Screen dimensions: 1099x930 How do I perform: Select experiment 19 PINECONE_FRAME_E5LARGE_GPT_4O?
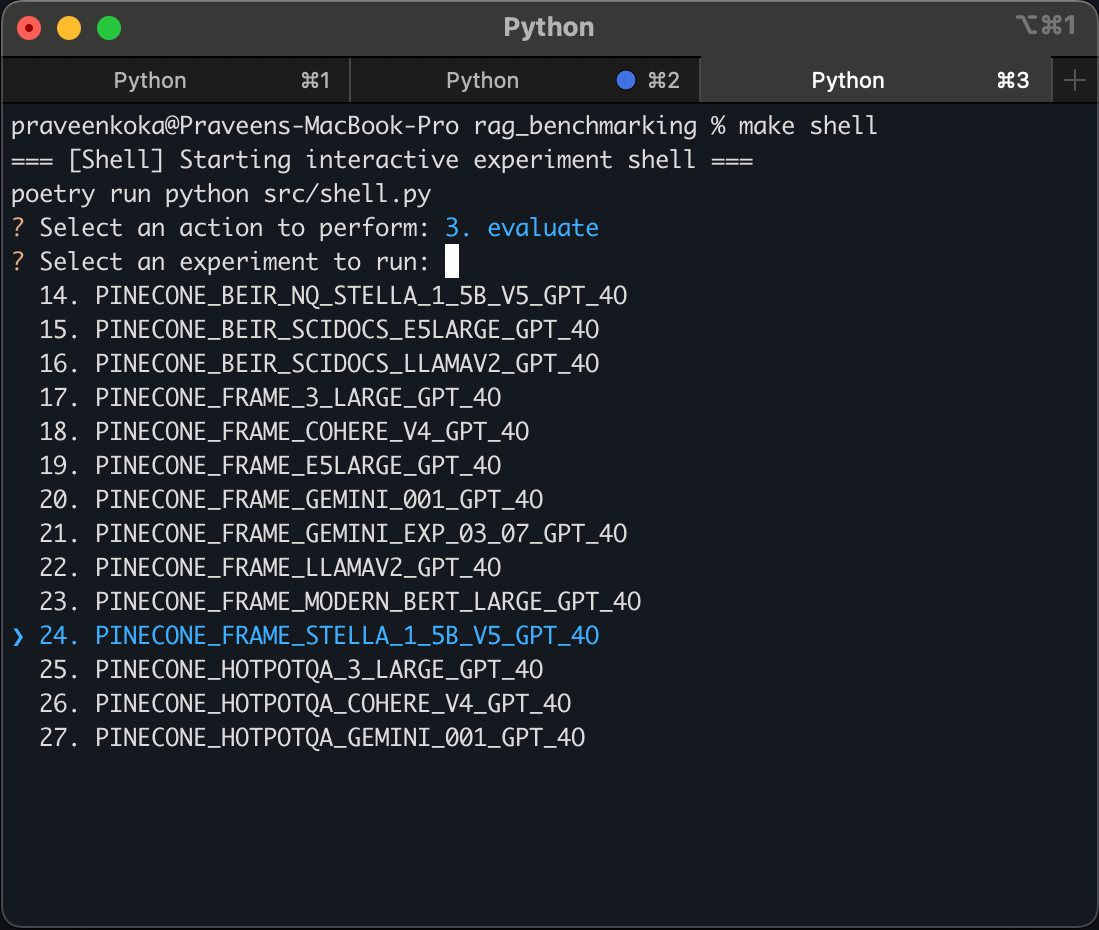[x=270, y=465]
